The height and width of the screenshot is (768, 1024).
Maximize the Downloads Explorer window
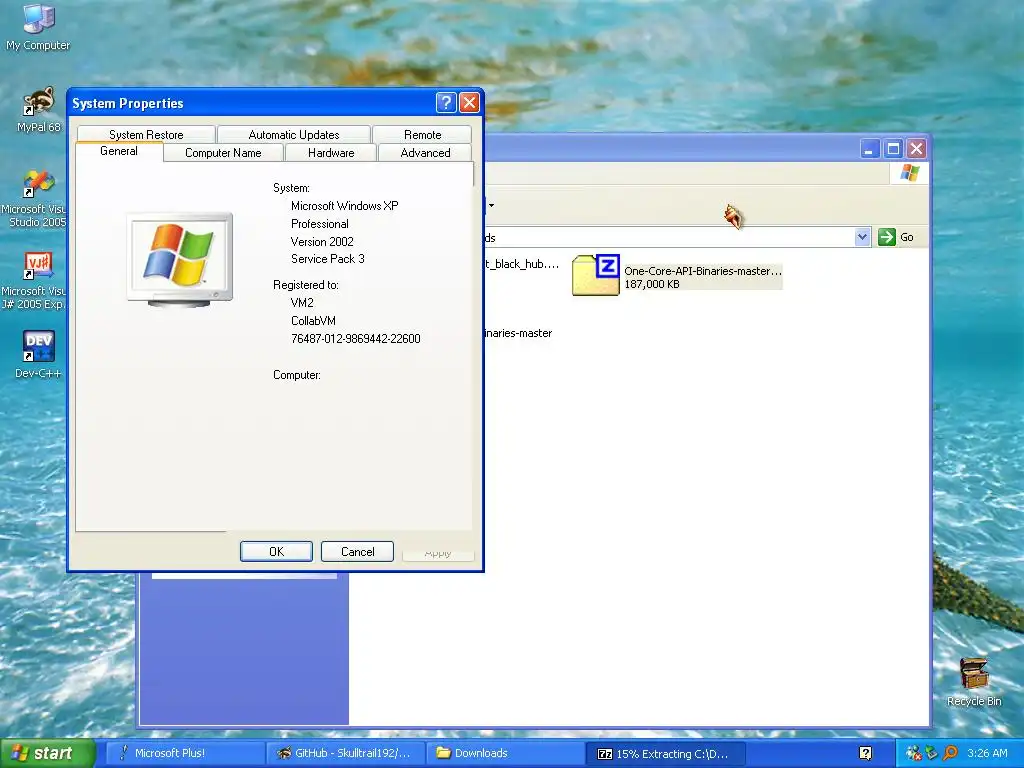pos(893,149)
